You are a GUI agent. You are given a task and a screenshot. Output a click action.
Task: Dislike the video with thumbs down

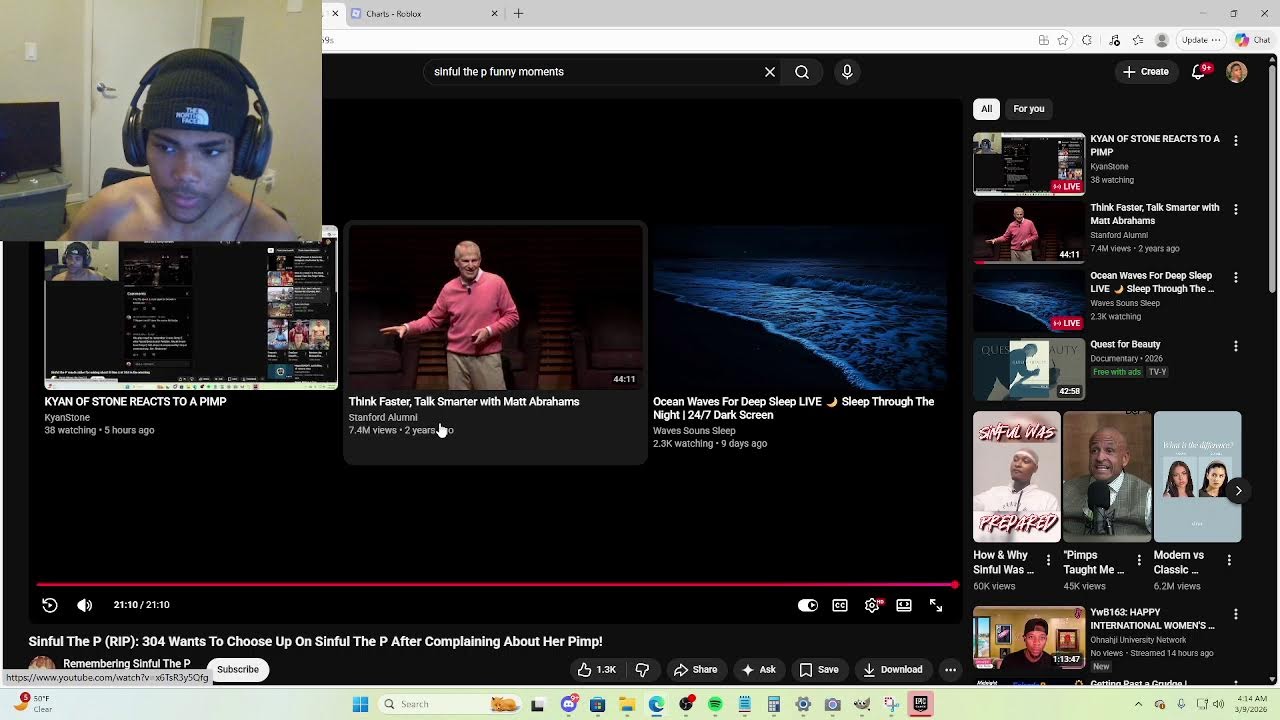pyautogui.click(x=643, y=670)
